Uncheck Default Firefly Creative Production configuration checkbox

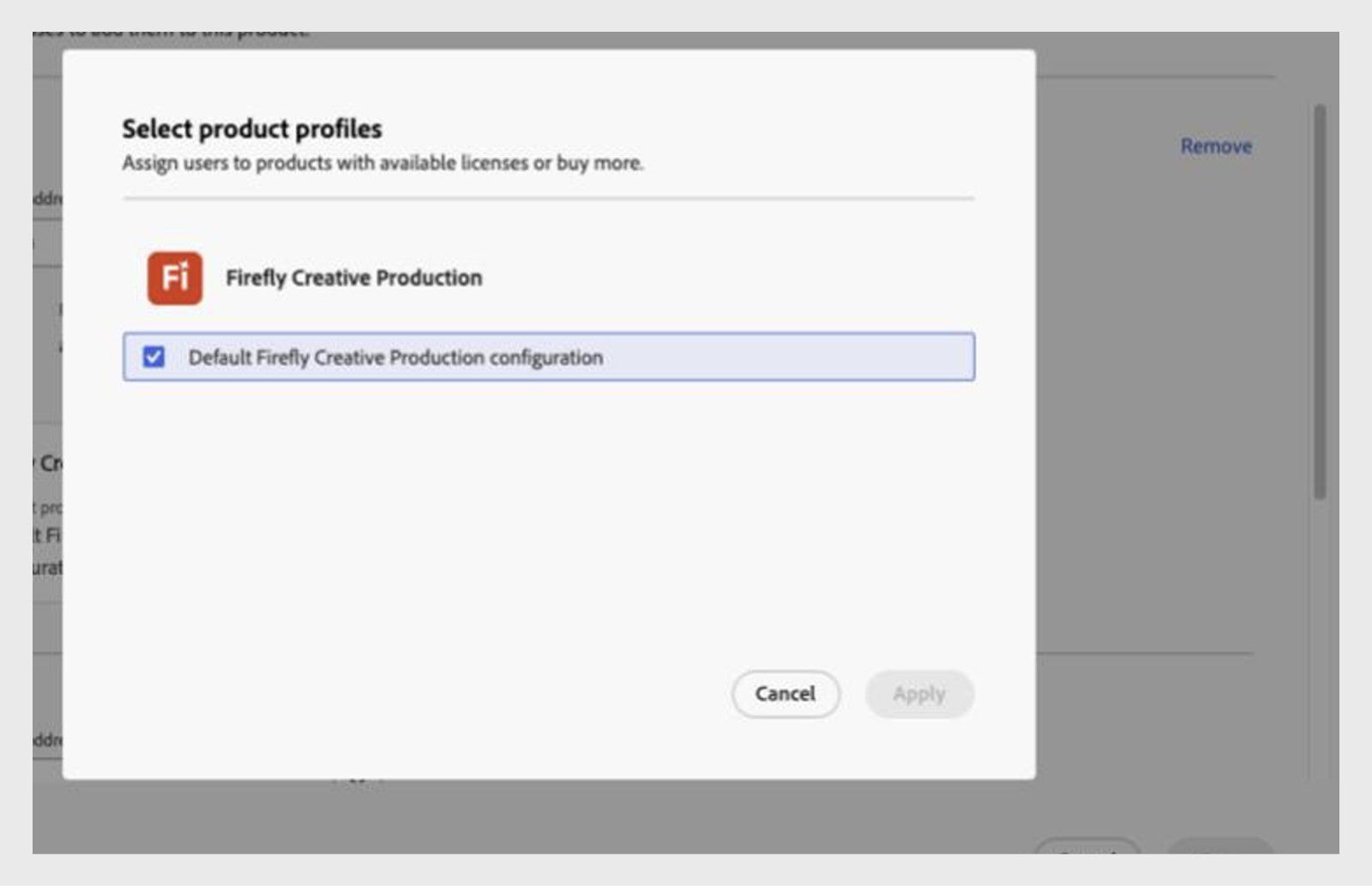(153, 357)
